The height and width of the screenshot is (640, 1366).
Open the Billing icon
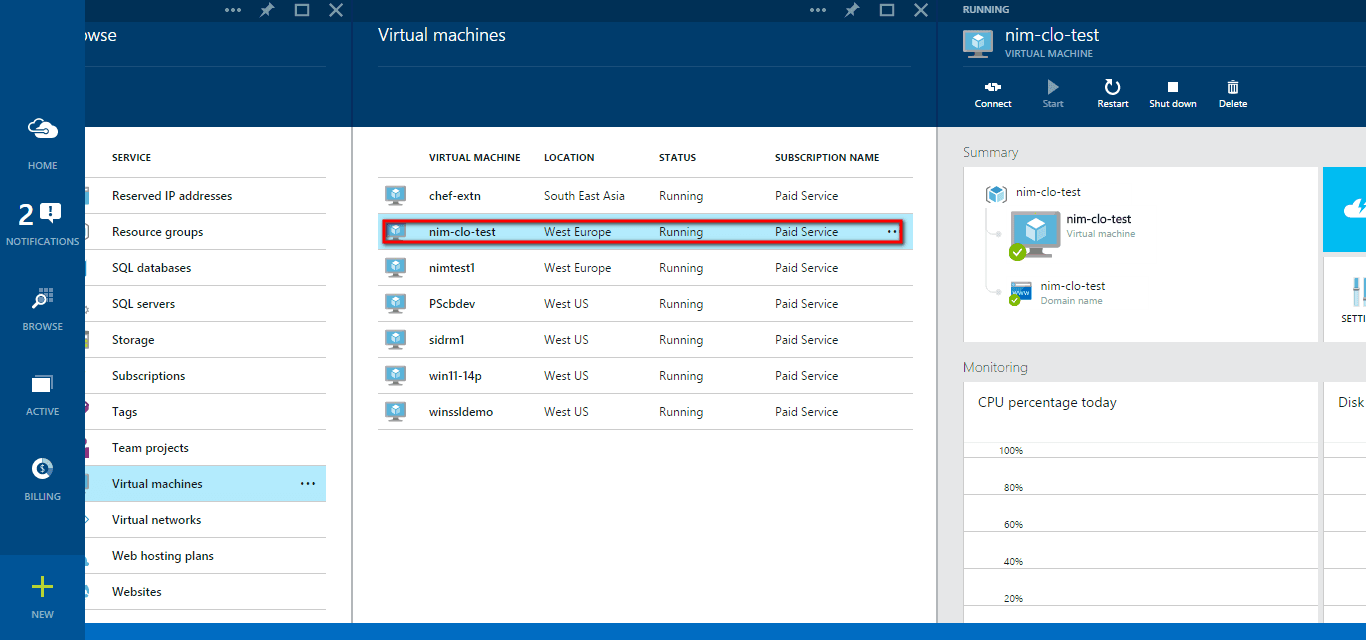pos(42,469)
